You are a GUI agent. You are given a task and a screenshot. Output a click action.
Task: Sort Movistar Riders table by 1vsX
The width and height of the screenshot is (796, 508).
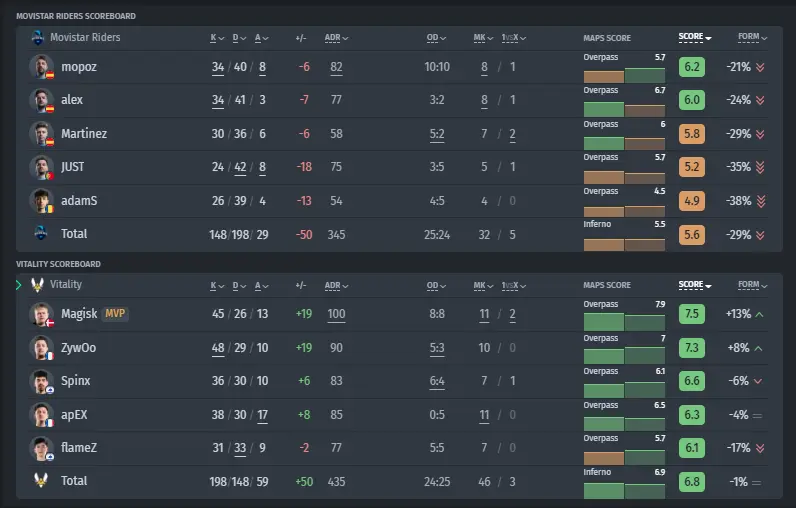pos(514,38)
